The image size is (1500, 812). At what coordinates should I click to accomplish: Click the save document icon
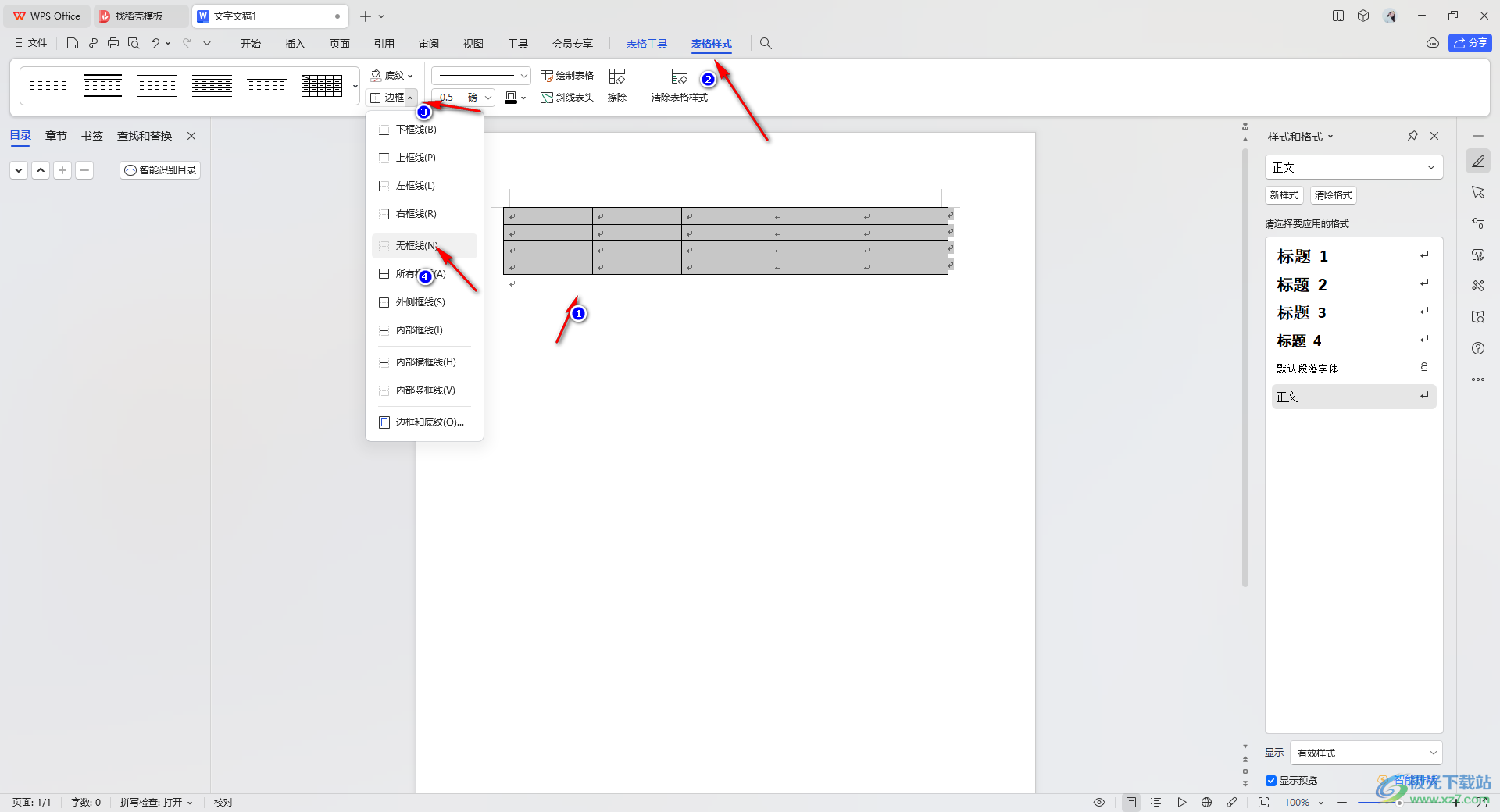(x=73, y=44)
